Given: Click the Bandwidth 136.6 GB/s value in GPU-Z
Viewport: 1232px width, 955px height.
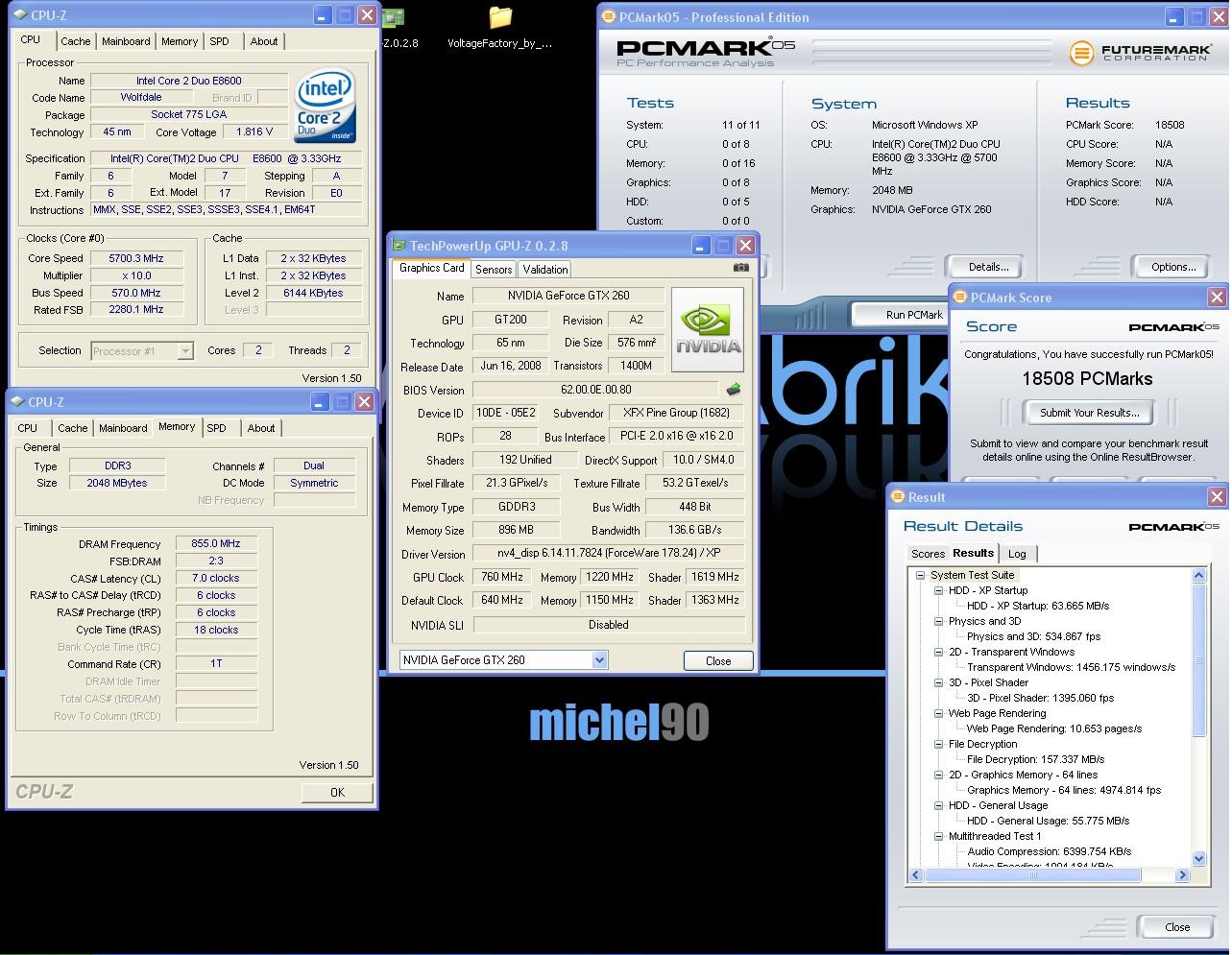Looking at the screenshot, I should click(x=695, y=530).
